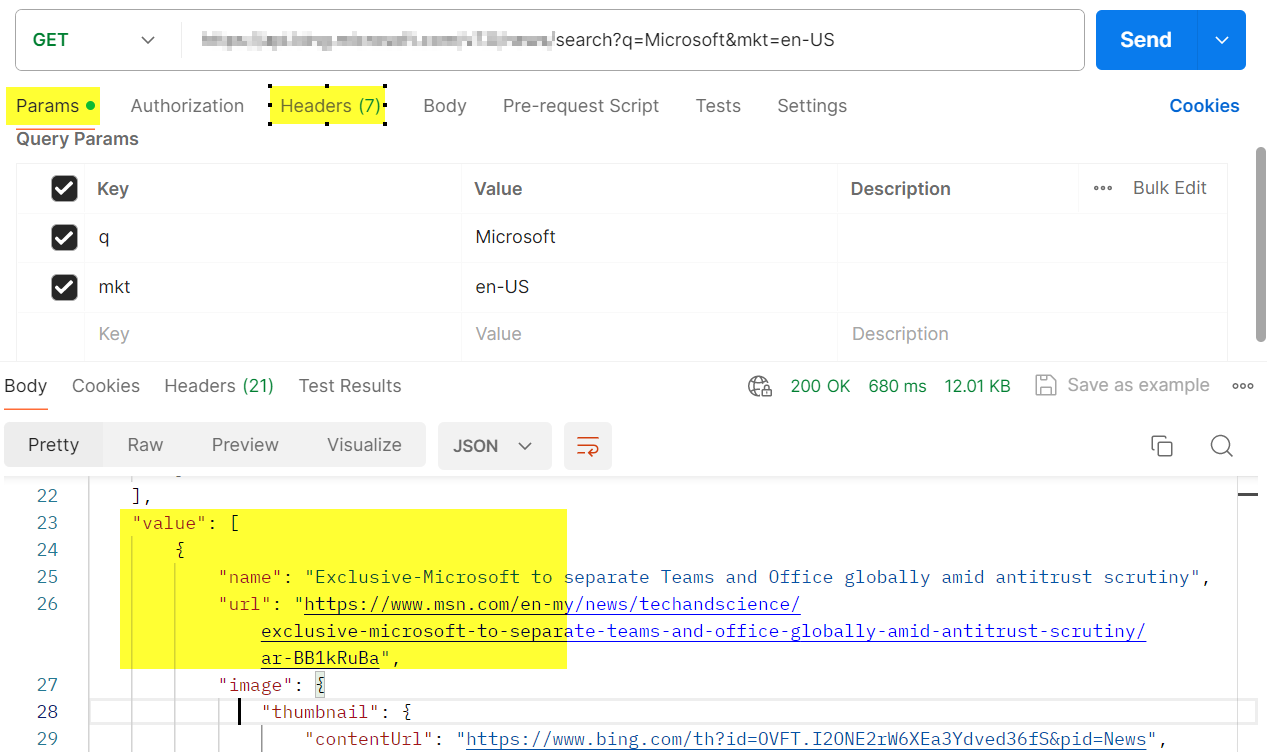The image size is (1267, 754).
Task: Open the Test Results tab
Action: (x=350, y=386)
